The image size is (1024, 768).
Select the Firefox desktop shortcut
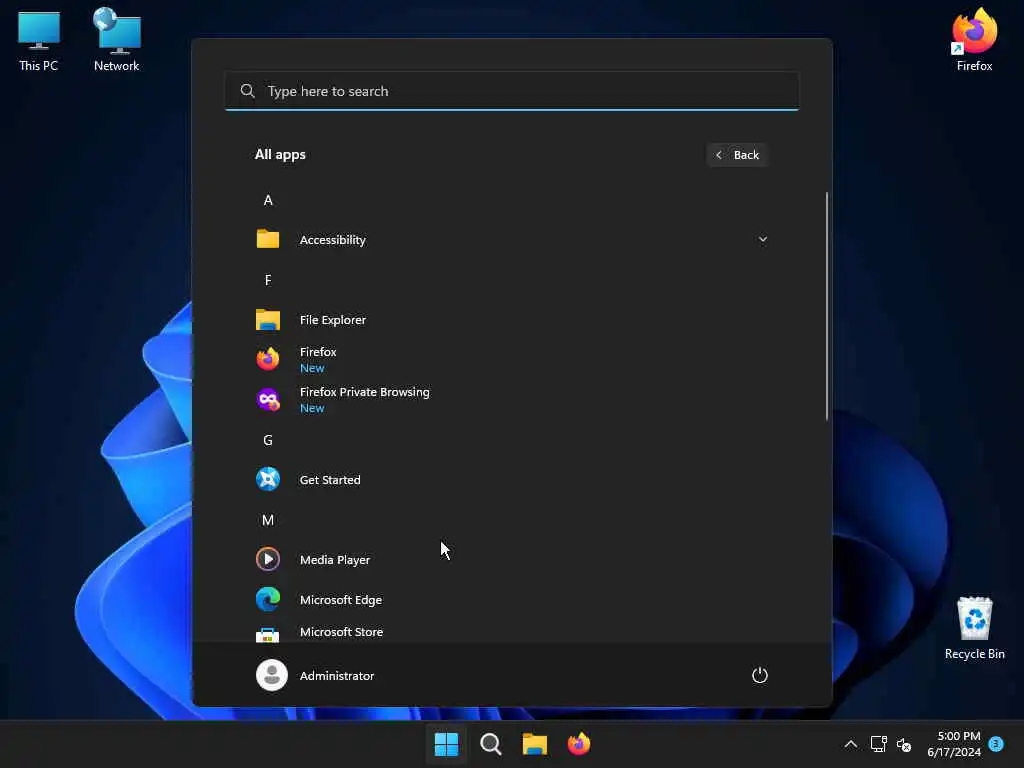click(974, 40)
